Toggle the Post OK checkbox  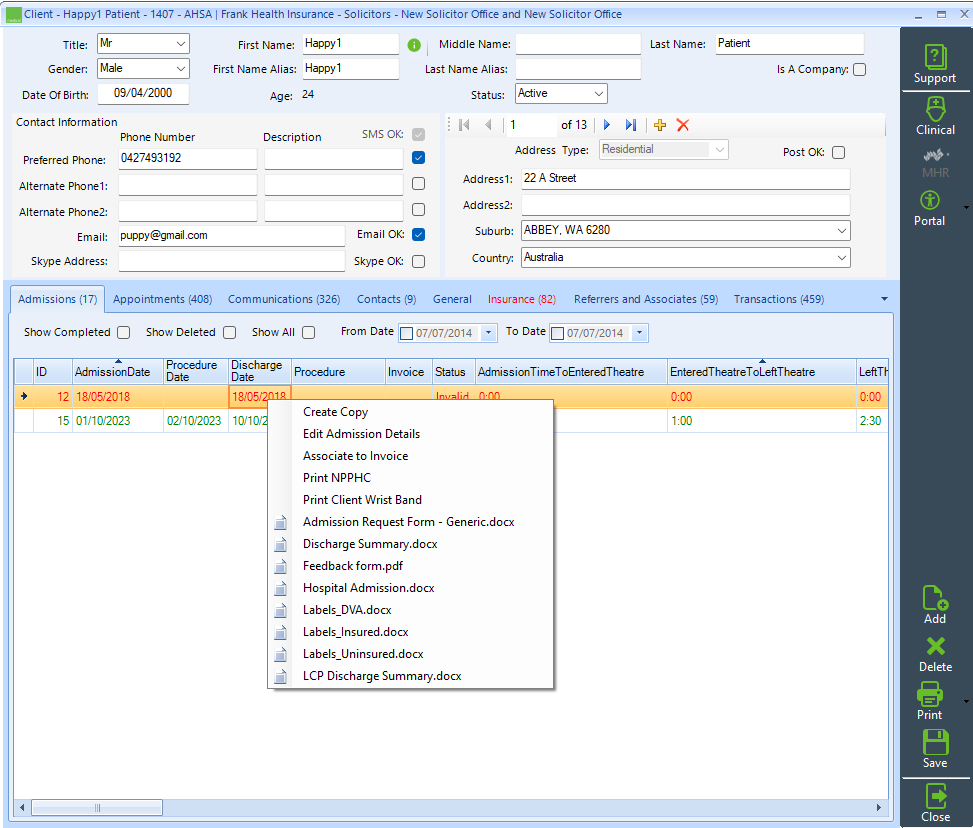(x=838, y=153)
